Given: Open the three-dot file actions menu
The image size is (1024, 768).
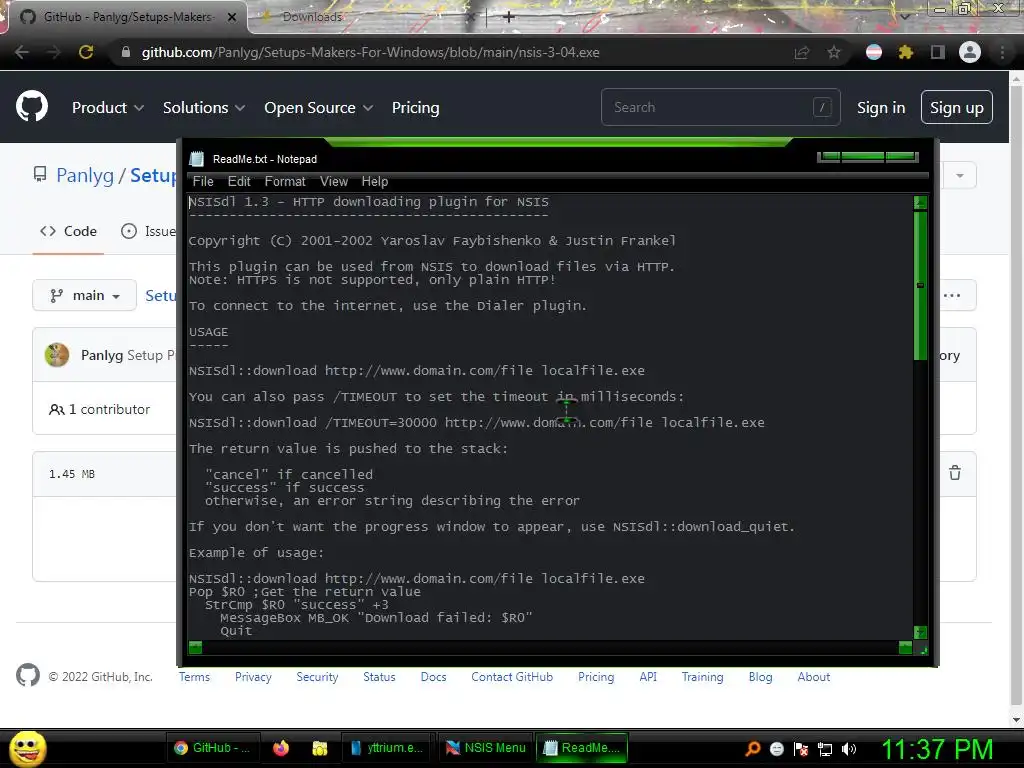Looking at the screenshot, I should 952,295.
